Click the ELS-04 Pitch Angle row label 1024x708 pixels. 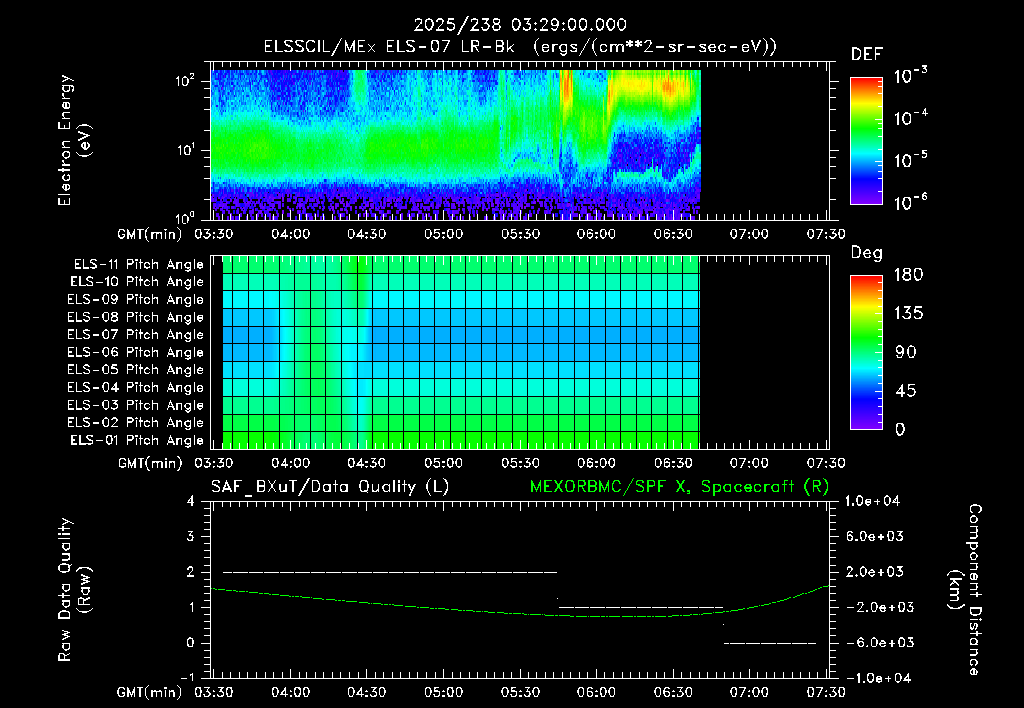click(x=135, y=387)
